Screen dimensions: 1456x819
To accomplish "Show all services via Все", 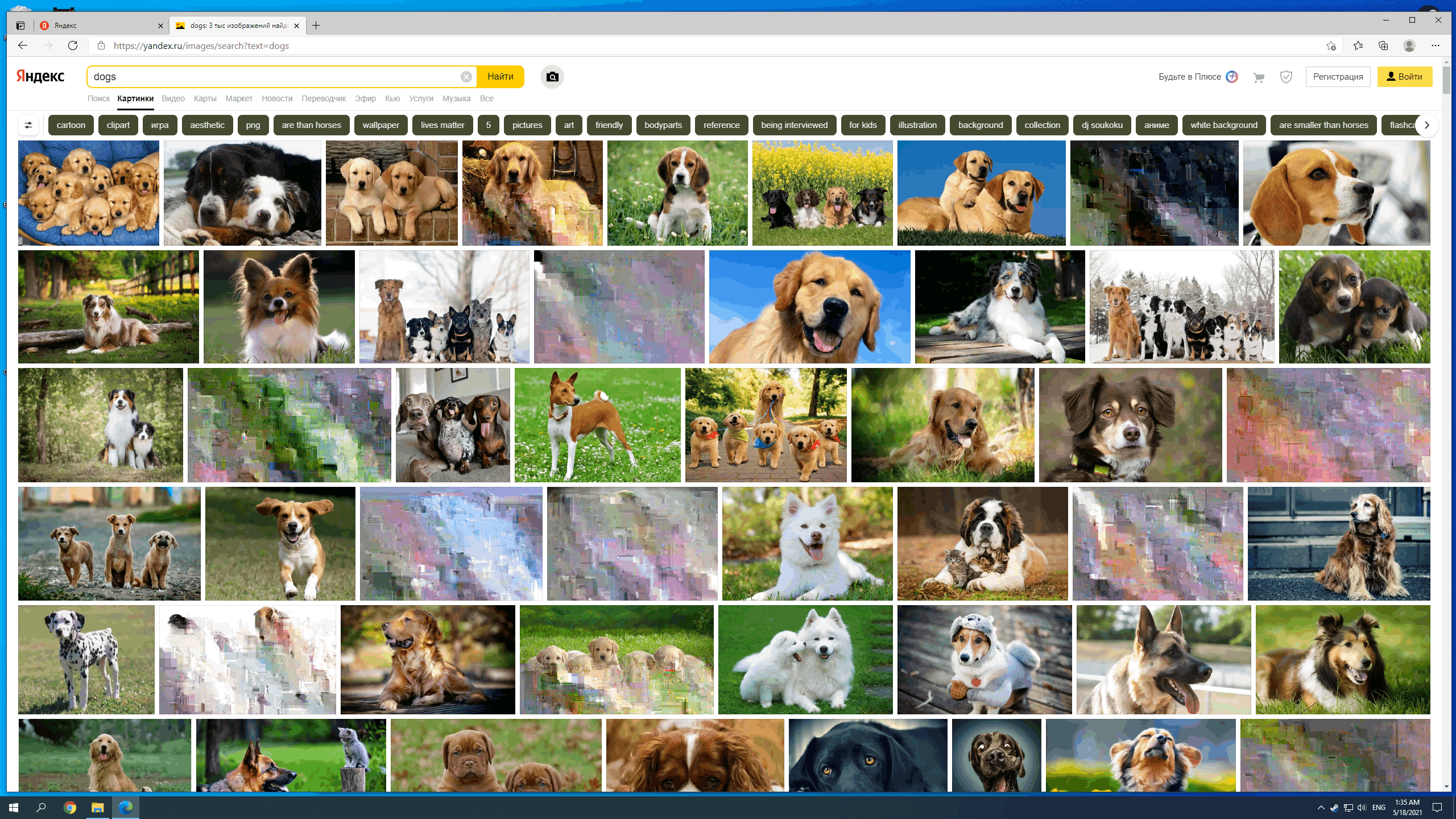I will click(487, 98).
